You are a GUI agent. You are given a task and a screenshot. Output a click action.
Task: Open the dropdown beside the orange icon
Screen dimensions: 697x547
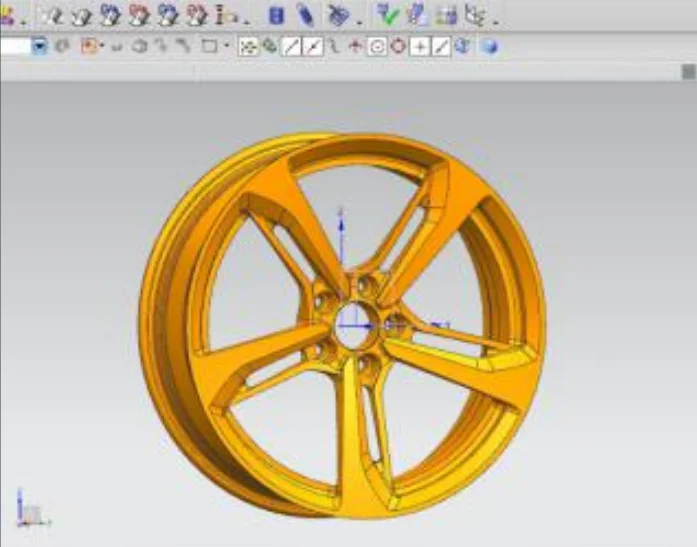pos(101,46)
